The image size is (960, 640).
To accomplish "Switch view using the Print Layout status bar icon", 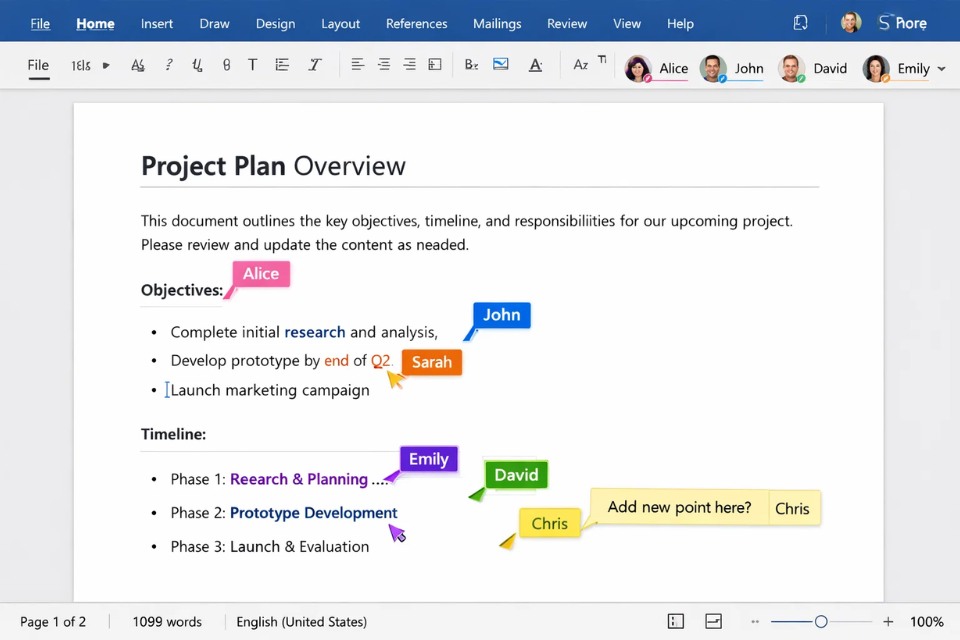I will pyautogui.click(x=713, y=621).
